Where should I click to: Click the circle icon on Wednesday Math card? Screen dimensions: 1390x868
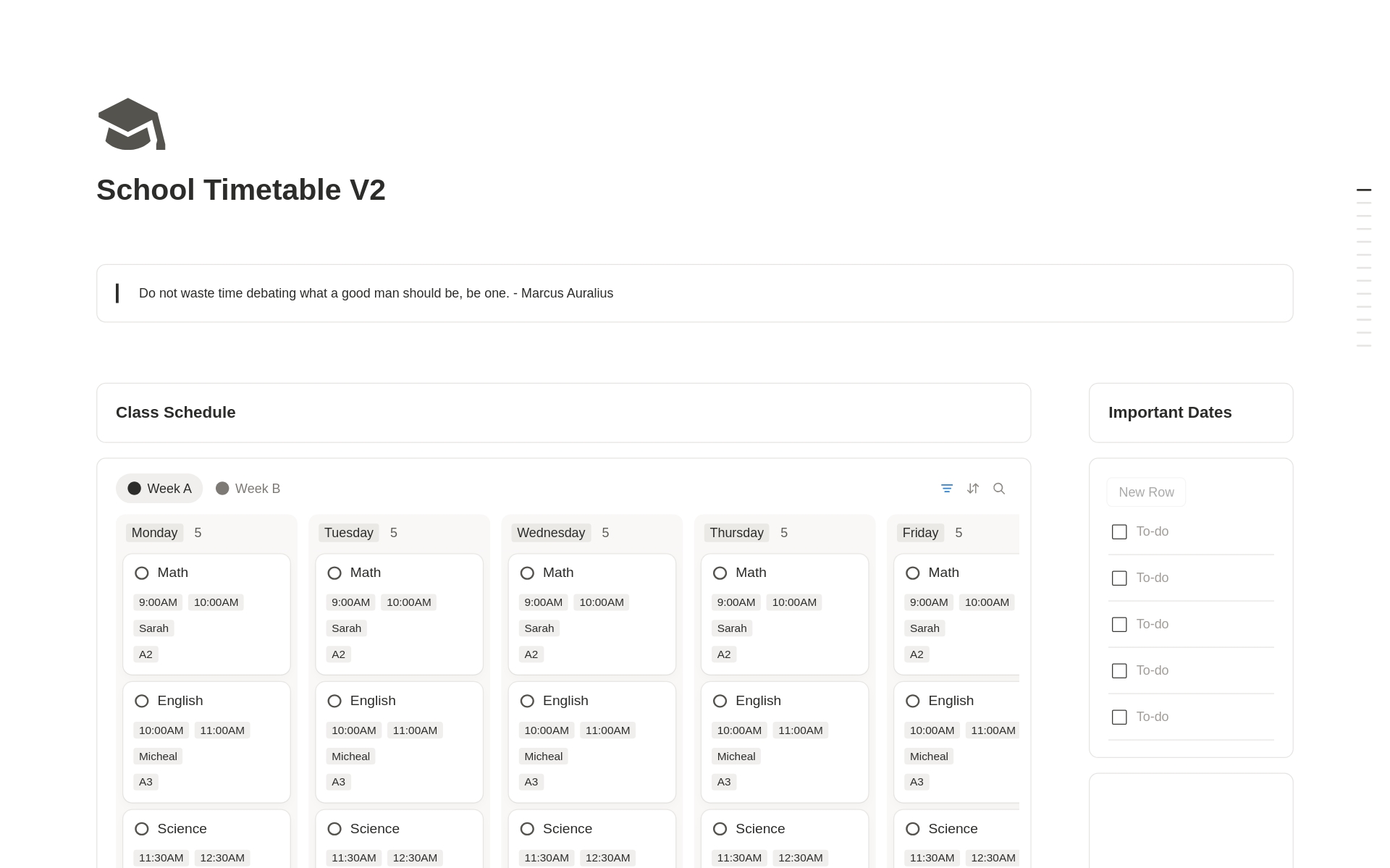[527, 573]
